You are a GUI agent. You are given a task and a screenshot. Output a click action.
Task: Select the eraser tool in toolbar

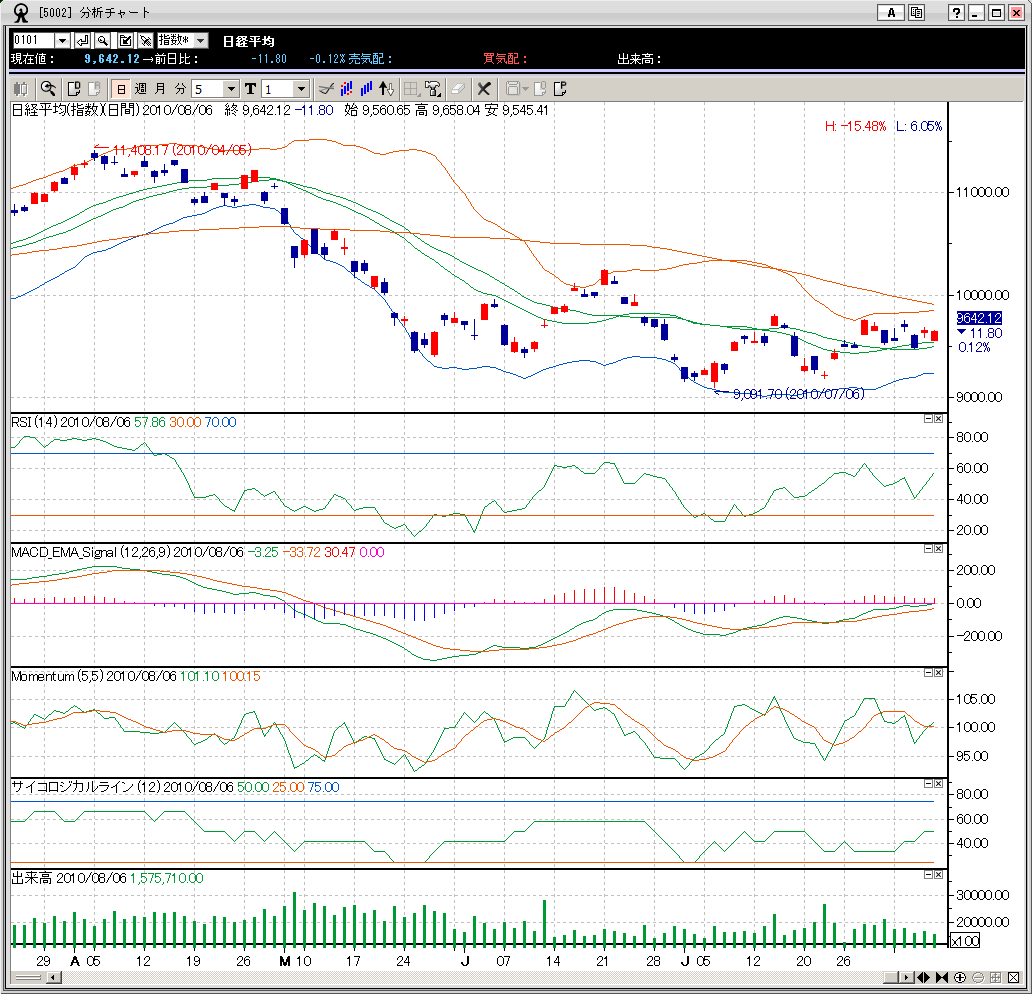click(458, 89)
